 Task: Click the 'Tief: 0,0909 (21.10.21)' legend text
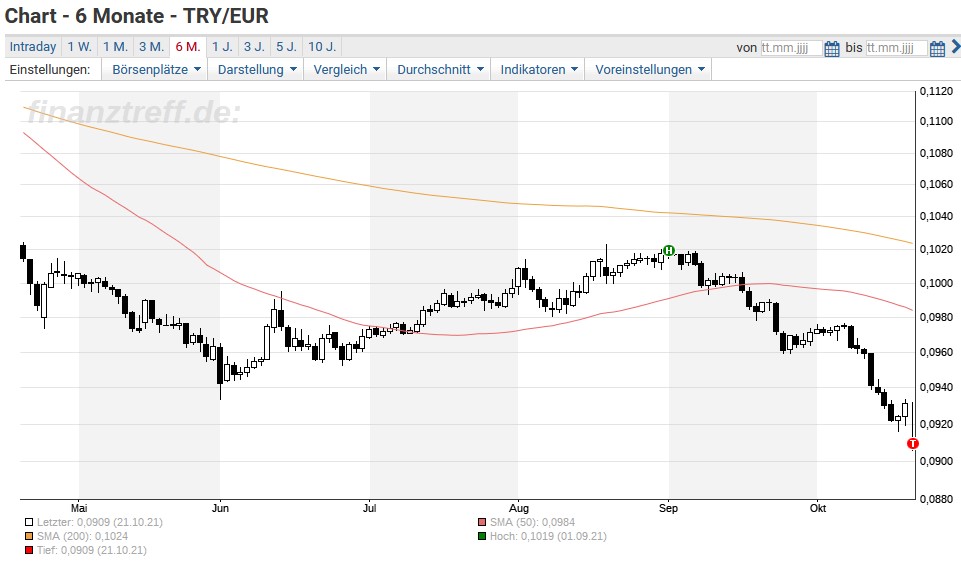pyautogui.click(x=91, y=551)
